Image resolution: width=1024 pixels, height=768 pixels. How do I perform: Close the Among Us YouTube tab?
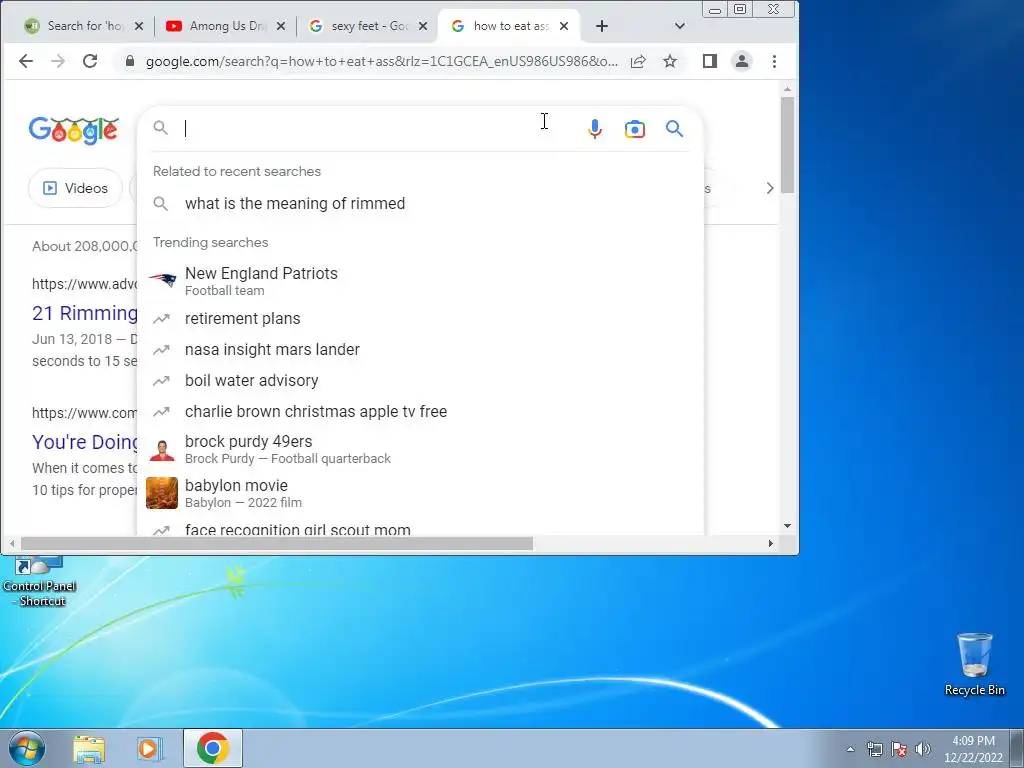pyautogui.click(x=281, y=26)
